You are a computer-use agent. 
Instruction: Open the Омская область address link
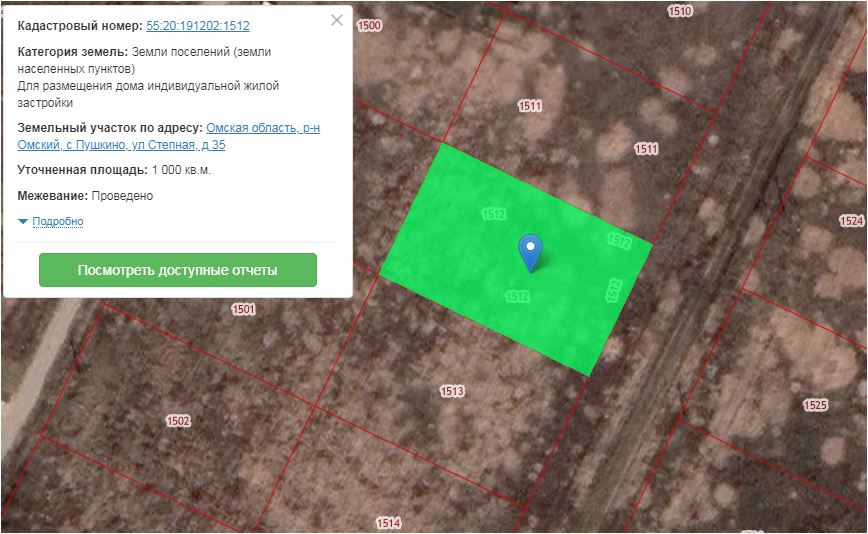tap(169, 136)
